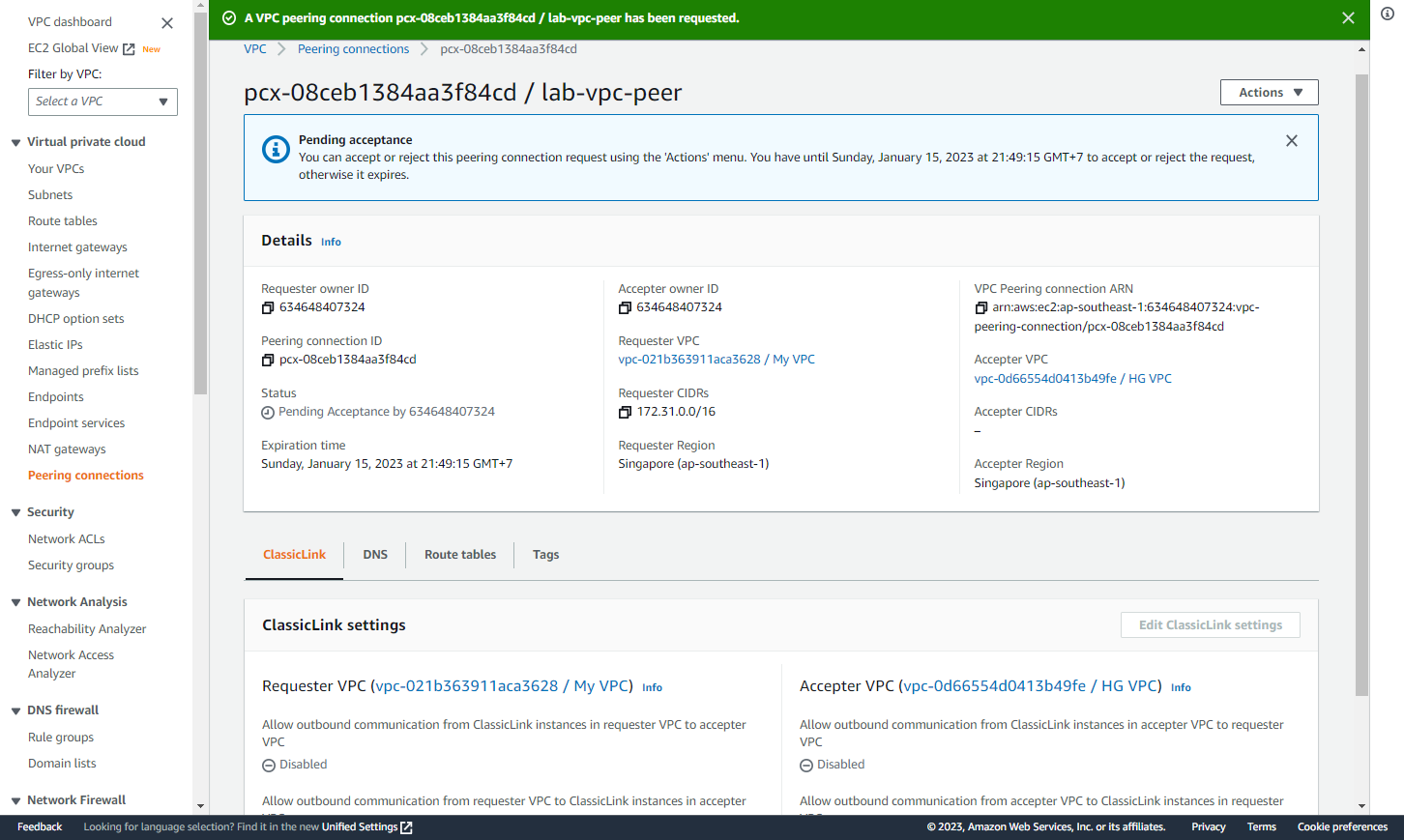The width and height of the screenshot is (1404, 840).
Task: Collapse the DNS firewall section
Action: [15, 710]
